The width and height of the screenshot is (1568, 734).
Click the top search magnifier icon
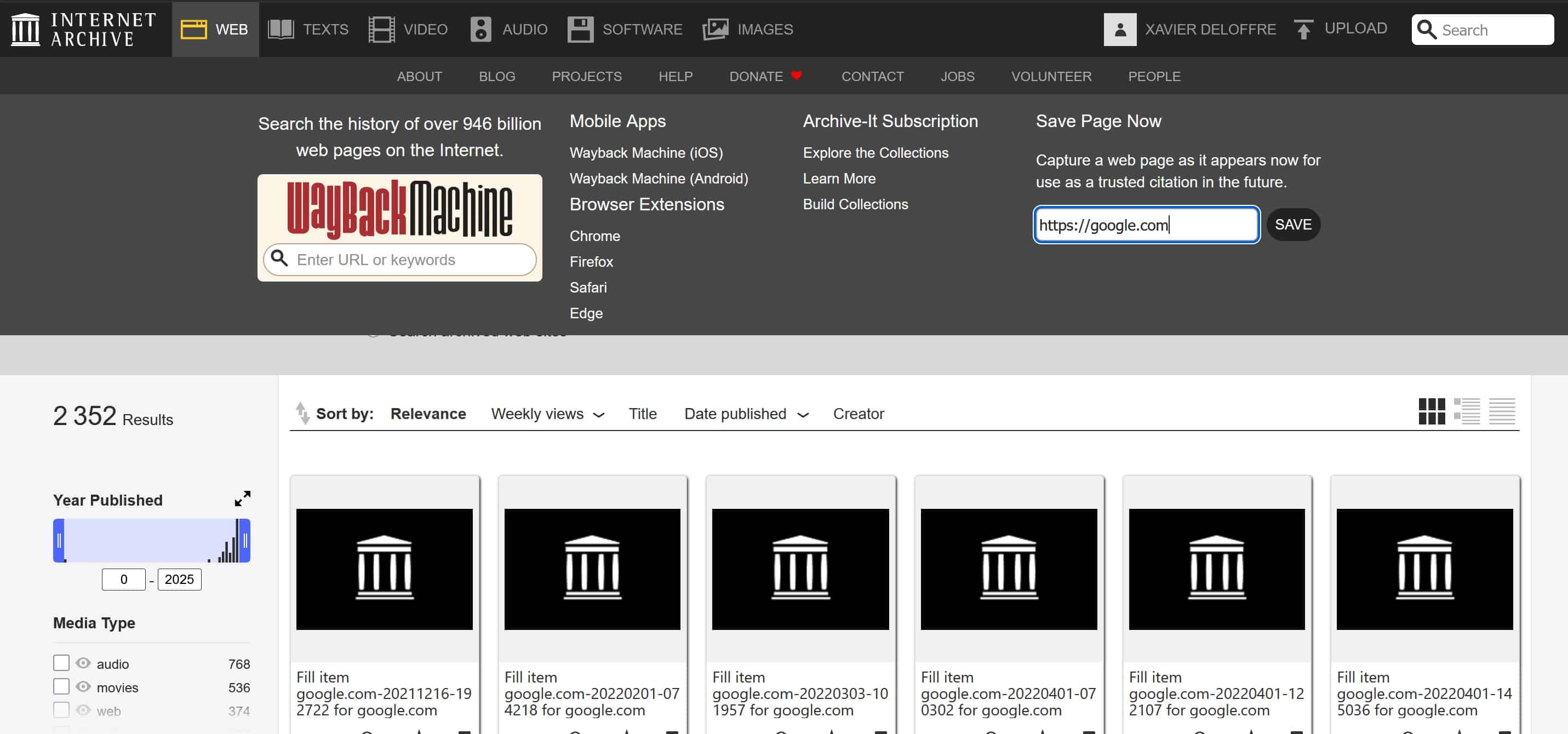[x=1427, y=29]
